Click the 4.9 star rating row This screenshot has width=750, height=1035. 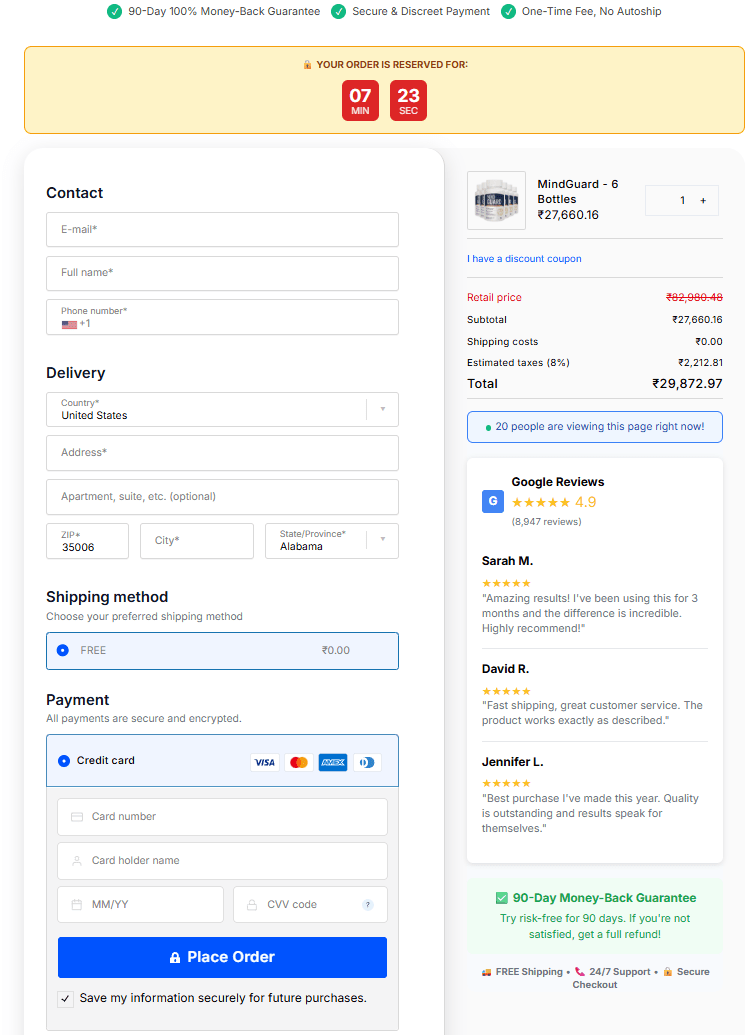[x=557, y=502]
